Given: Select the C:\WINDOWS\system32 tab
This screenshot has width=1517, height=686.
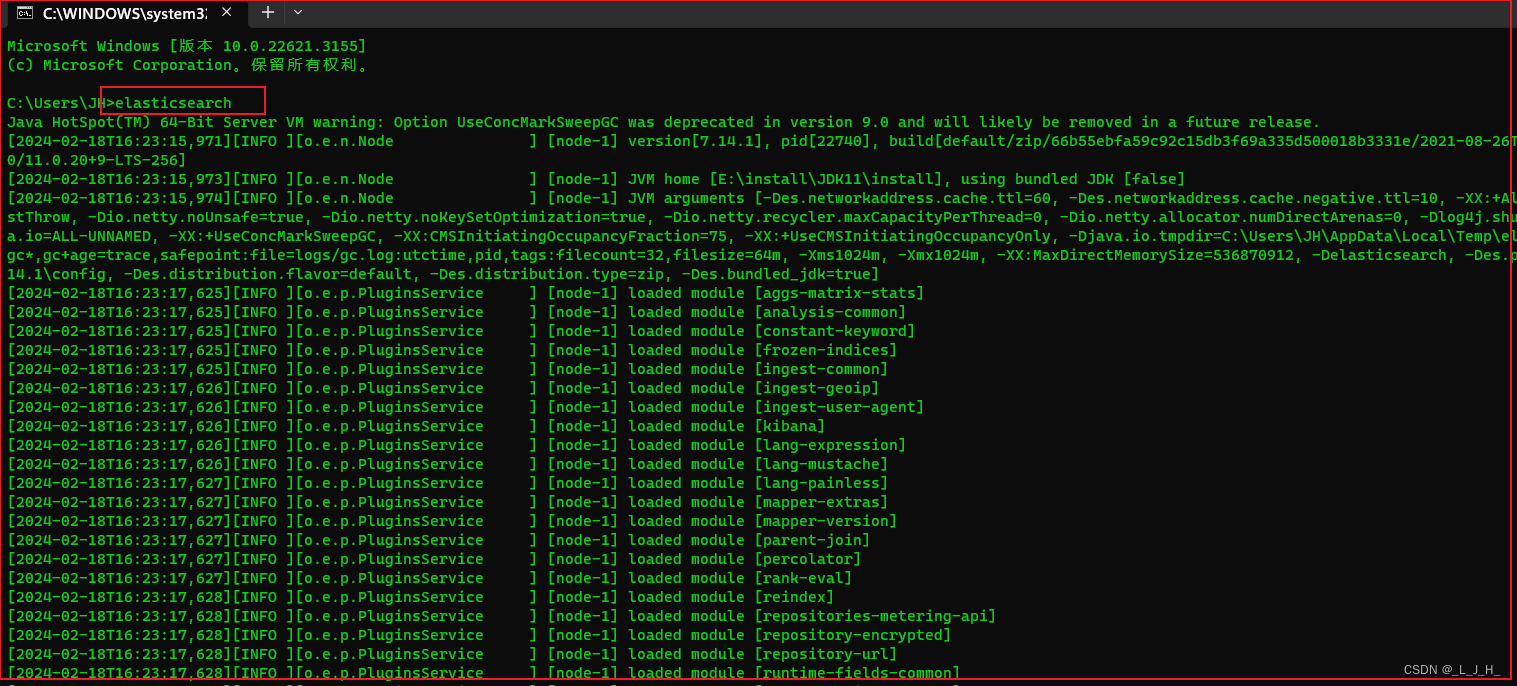Looking at the screenshot, I should coord(124,14).
